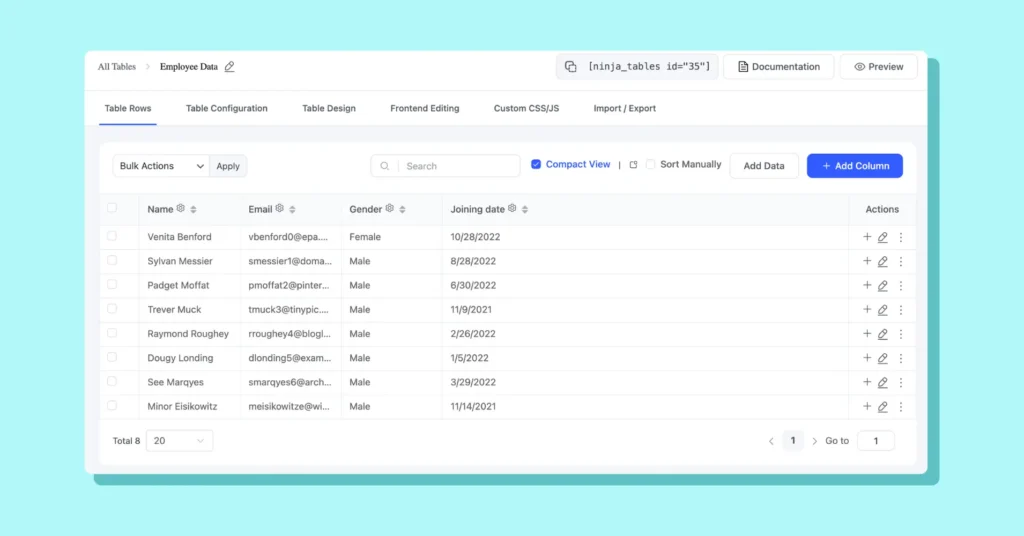Select the Venita Benford row checkbox

tap(112, 236)
